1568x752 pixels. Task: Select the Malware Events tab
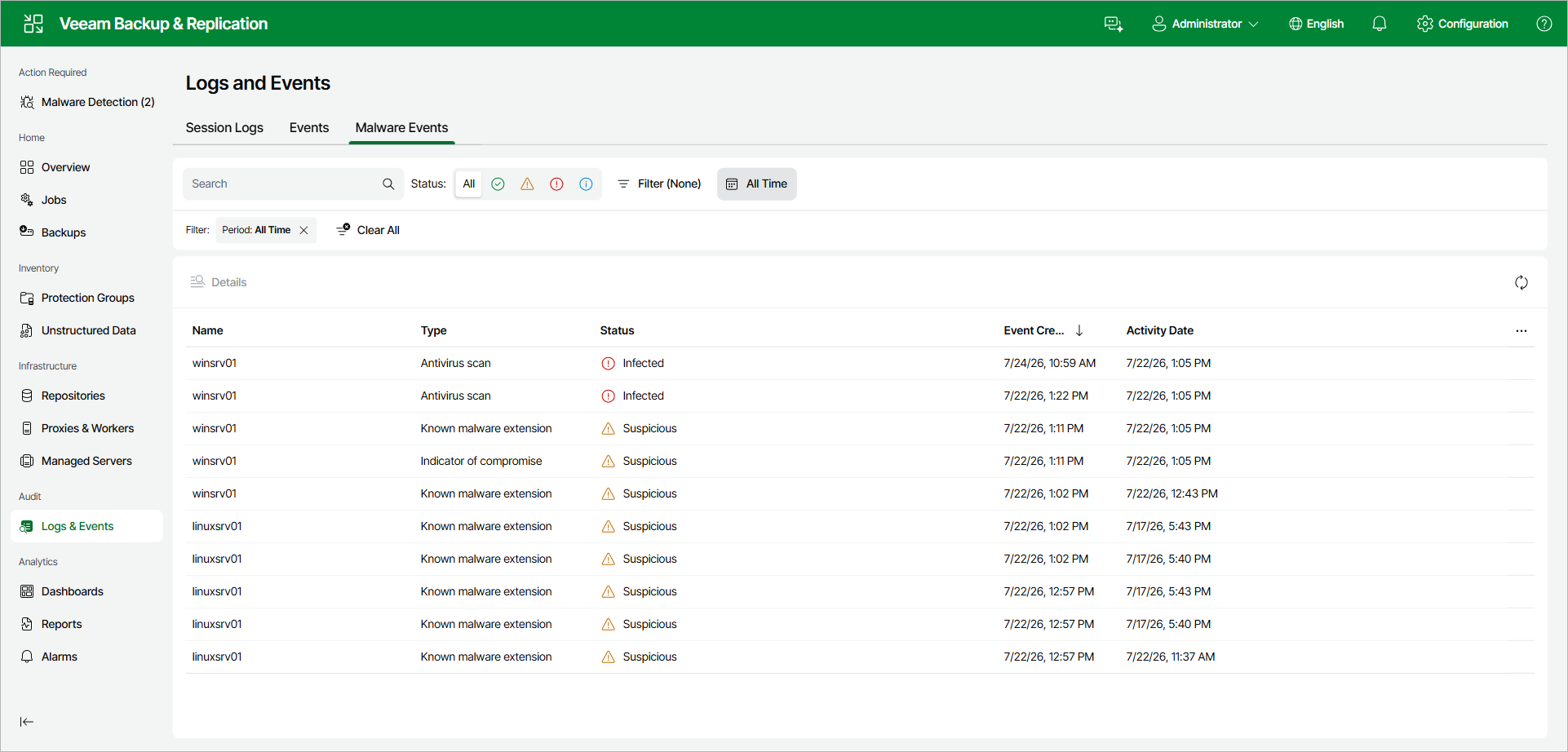401,128
